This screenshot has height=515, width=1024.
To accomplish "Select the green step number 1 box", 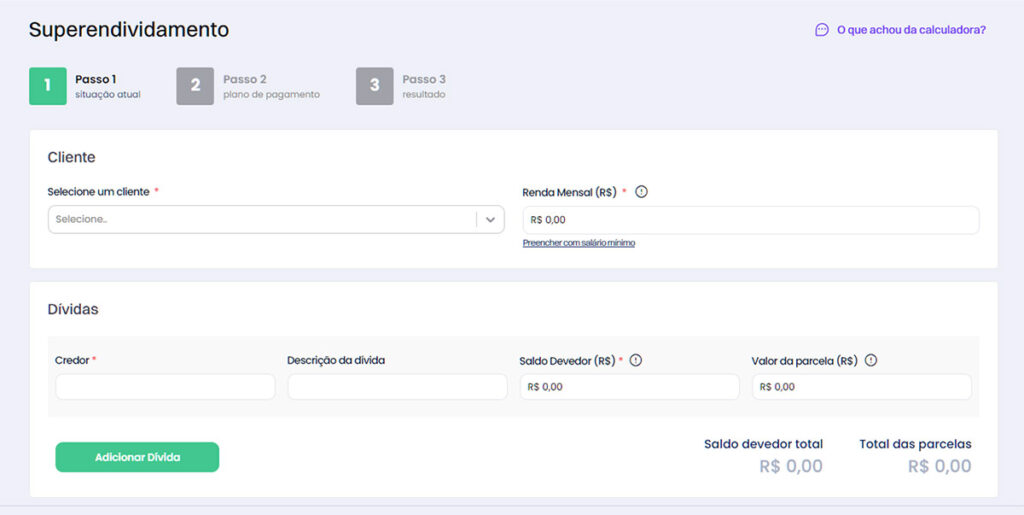I will [x=47, y=86].
